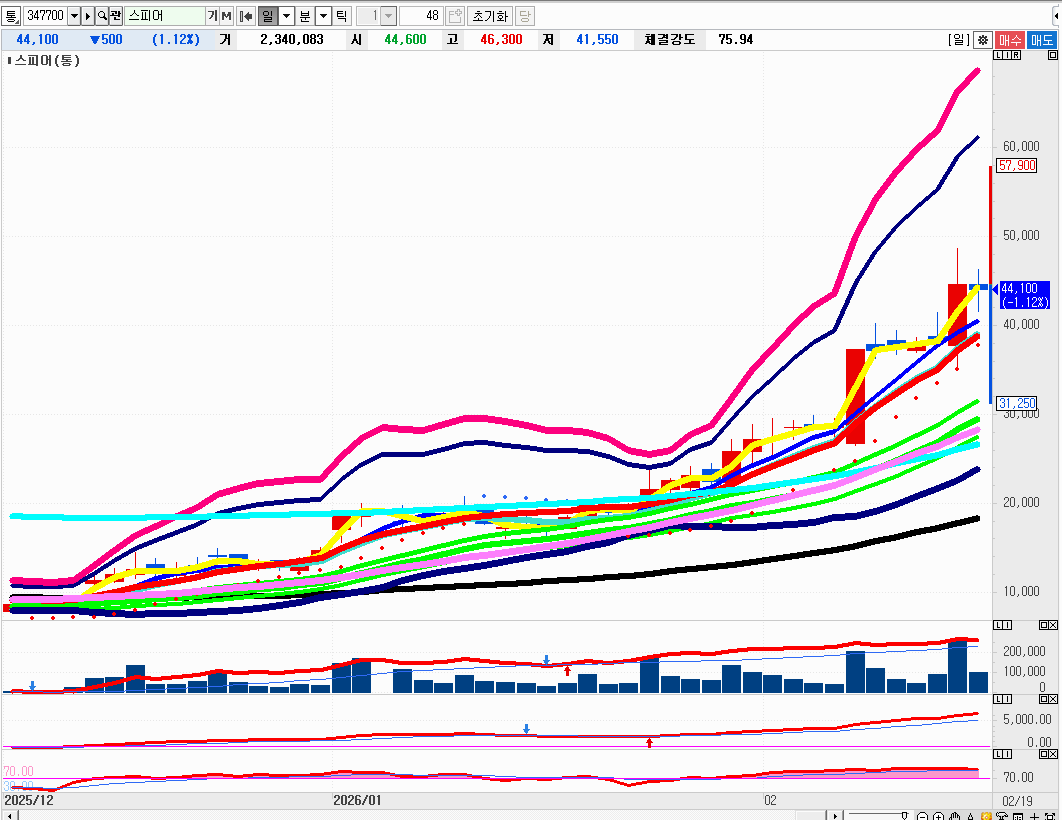The image size is (1062, 820).
Task: Click the add chart icon beside count field
Action: 455,16
